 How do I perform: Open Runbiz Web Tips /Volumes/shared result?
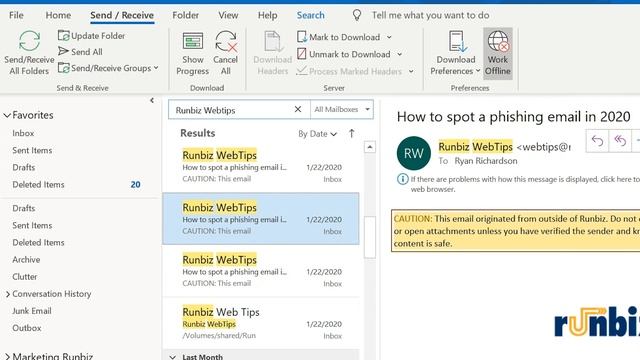tap(261, 323)
